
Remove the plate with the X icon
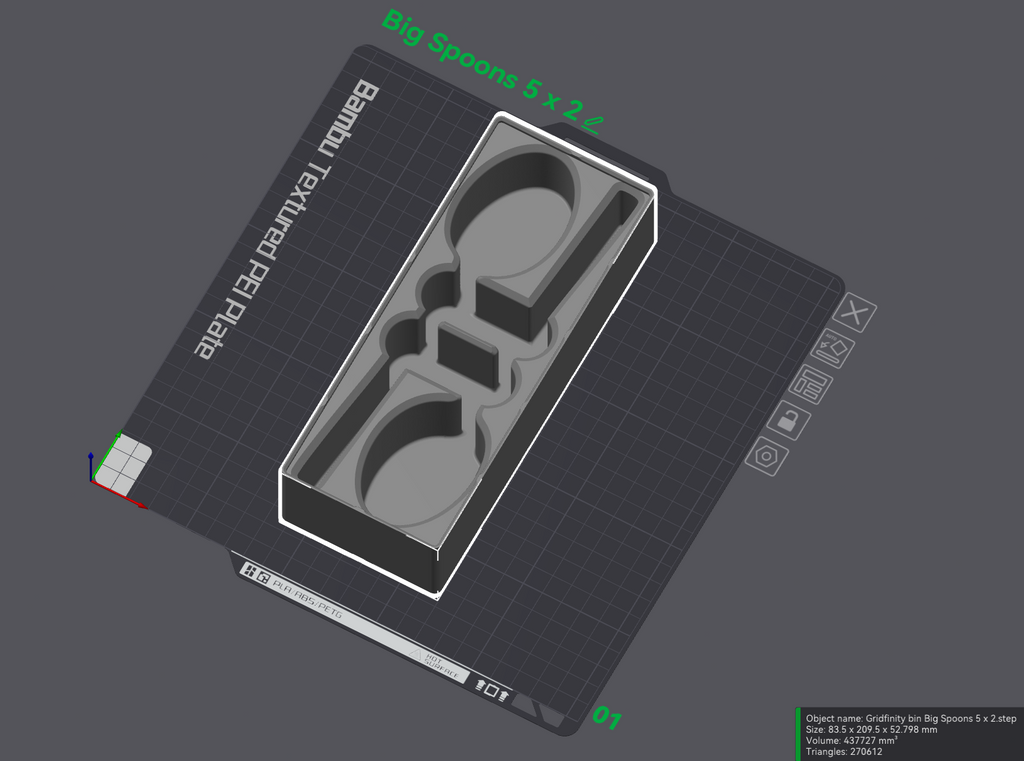854,313
